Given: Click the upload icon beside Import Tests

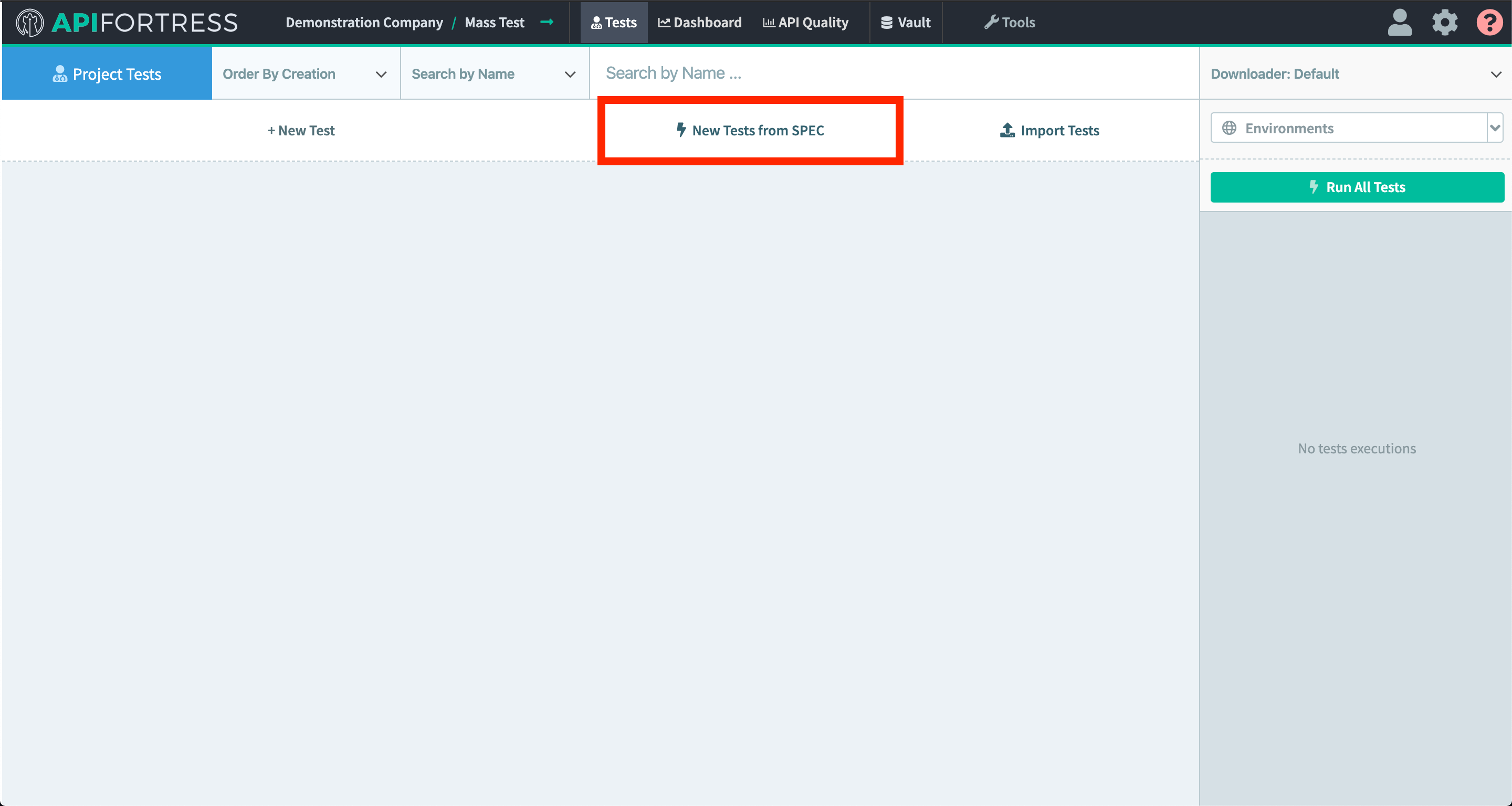Looking at the screenshot, I should pyautogui.click(x=1007, y=130).
